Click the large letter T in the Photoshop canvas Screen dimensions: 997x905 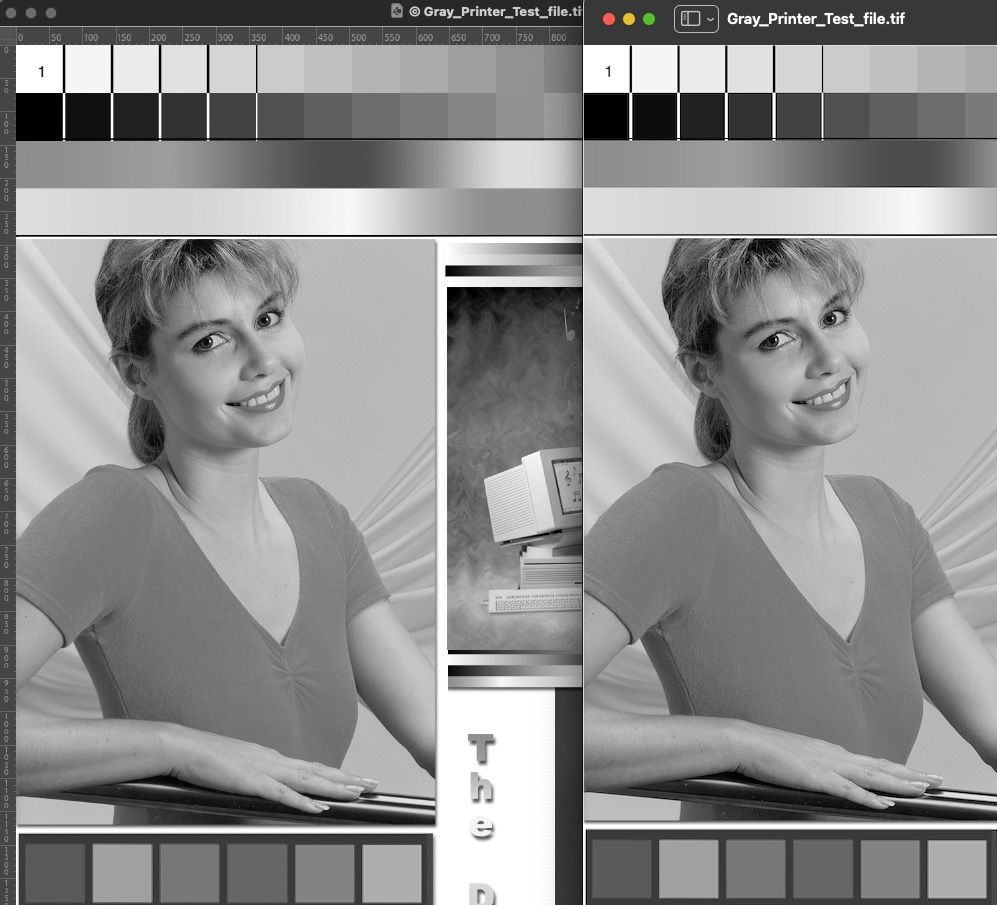tap(481, 748)
